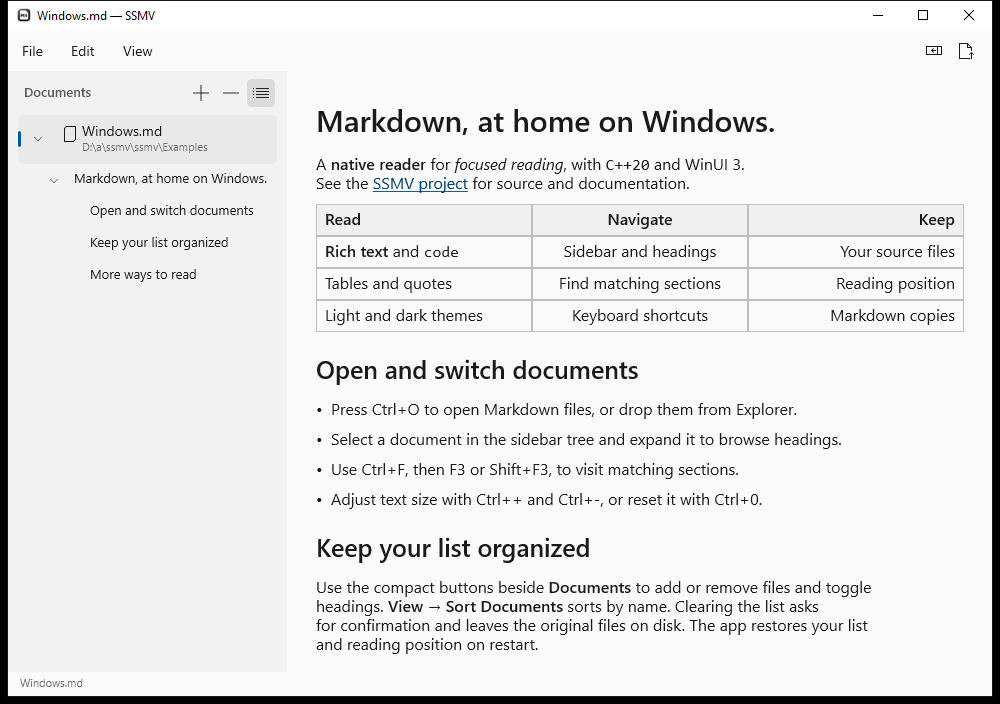1000x704 pixels.
Task: Follow the SSMV project link
Action: (x=420, y=184)
